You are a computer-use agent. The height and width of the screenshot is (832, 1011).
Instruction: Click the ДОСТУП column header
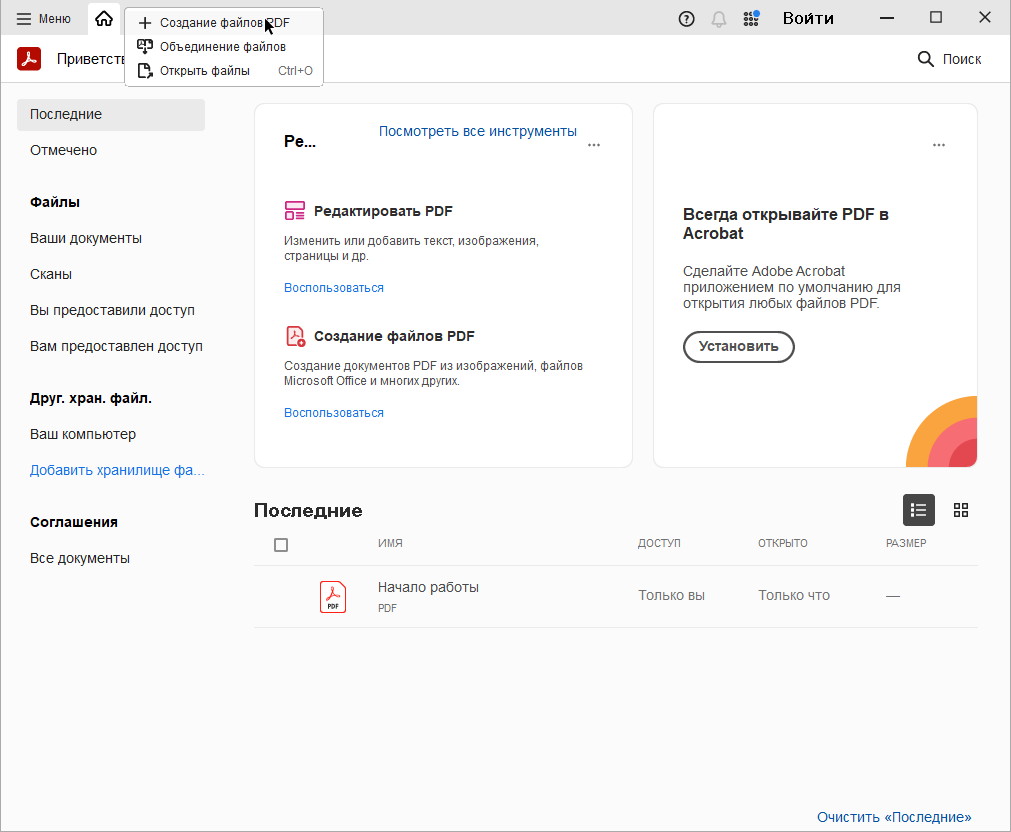[x=659, y=544]
